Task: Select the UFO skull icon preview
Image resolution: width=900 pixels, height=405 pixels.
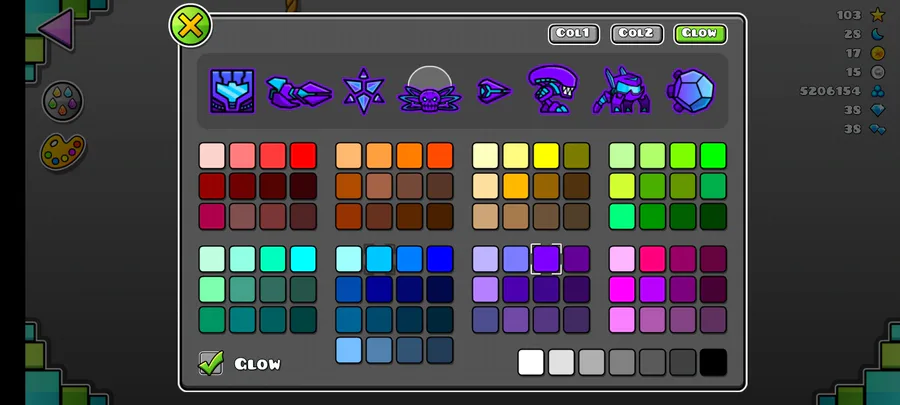Action: pos(429,91)
